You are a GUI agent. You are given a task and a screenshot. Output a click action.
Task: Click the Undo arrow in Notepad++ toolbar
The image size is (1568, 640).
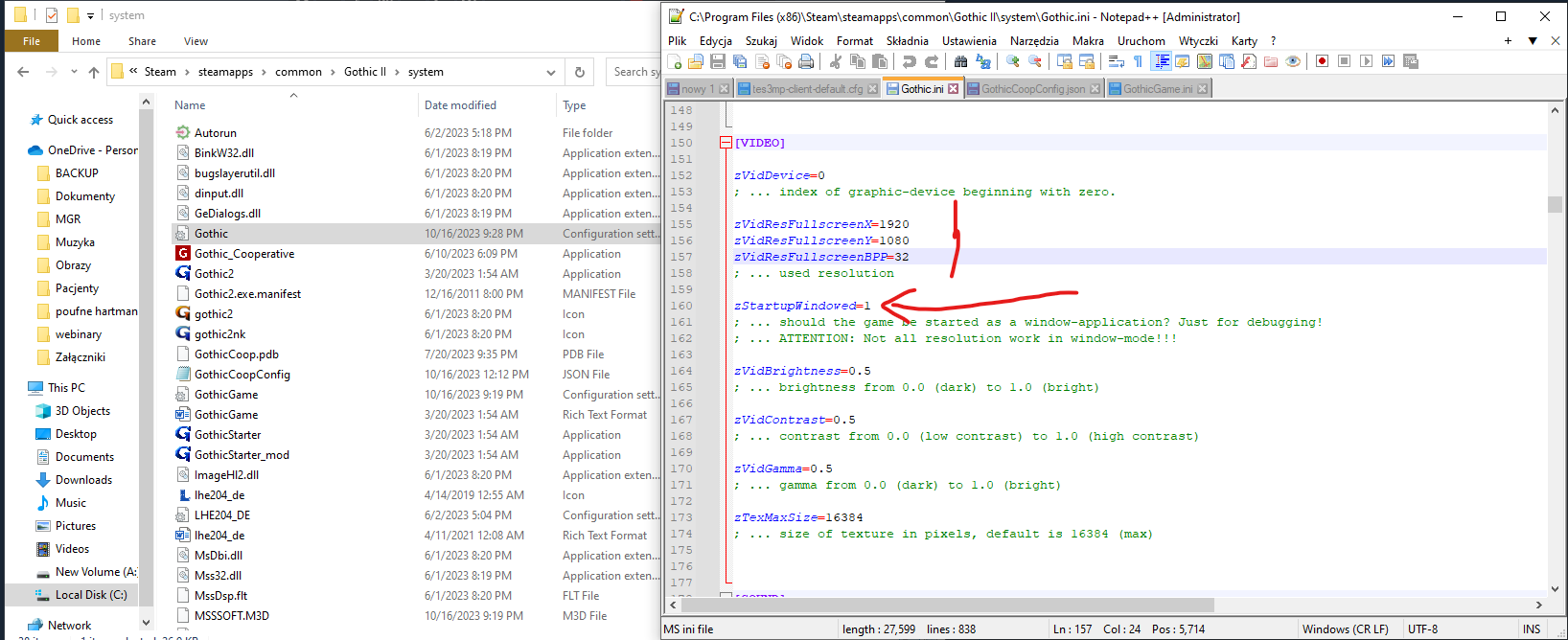(909, 61)
